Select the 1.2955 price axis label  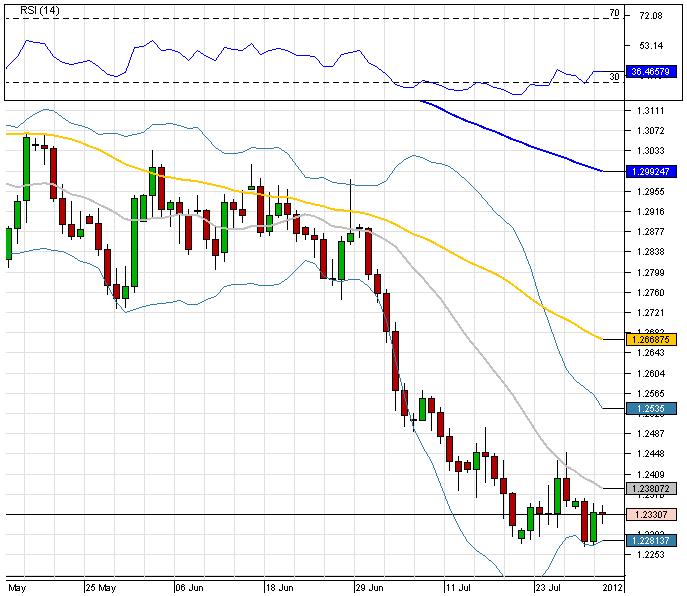tap(650, 192)
